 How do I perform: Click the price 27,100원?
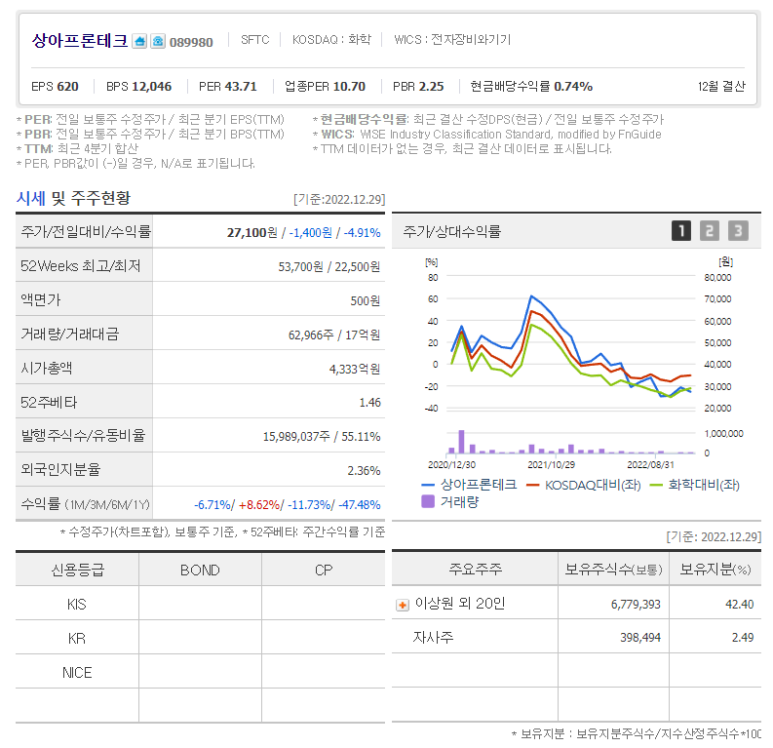(x=252, y=233)
